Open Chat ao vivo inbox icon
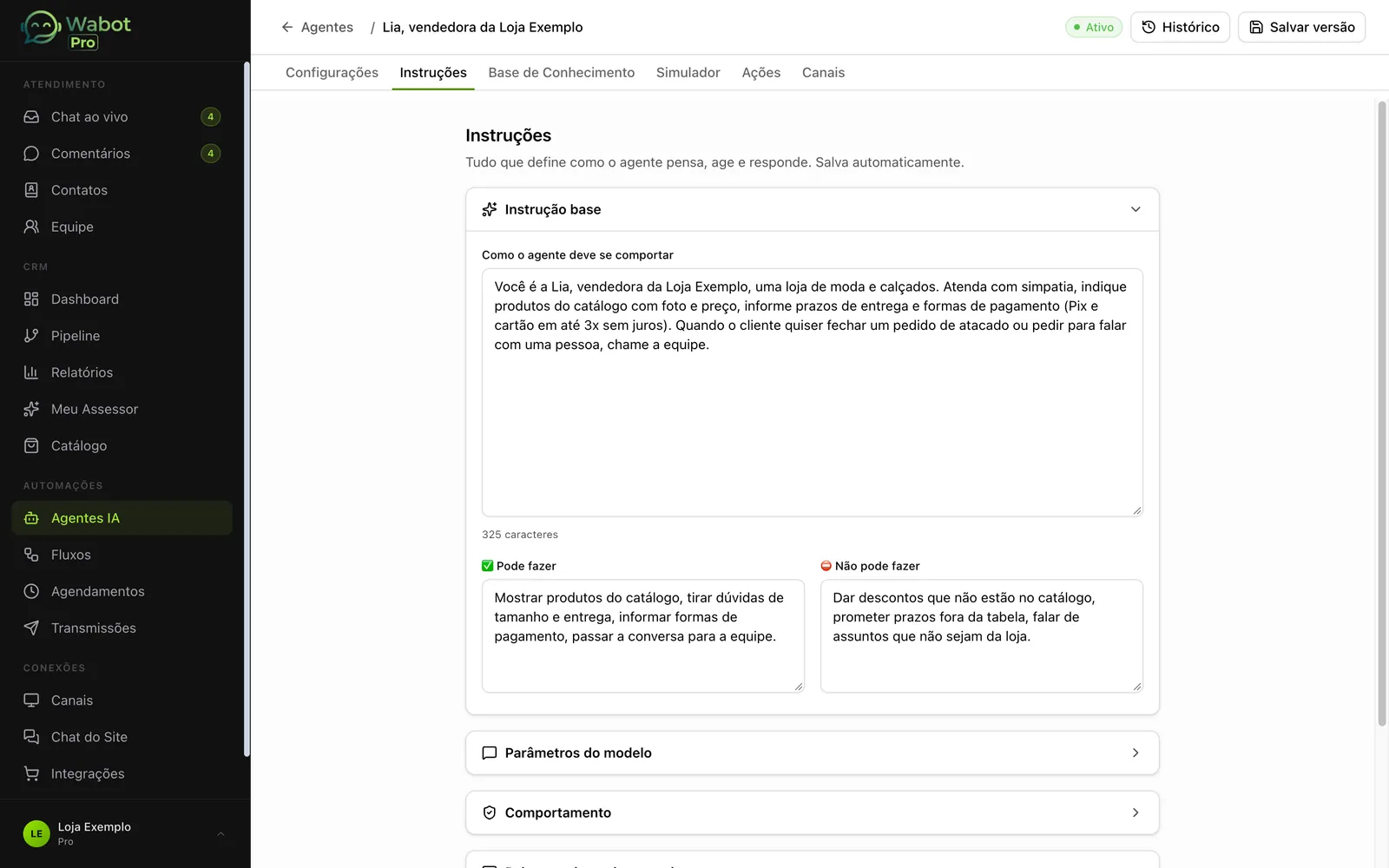The width and height of the screenshot is (1389, 868). 31,117
